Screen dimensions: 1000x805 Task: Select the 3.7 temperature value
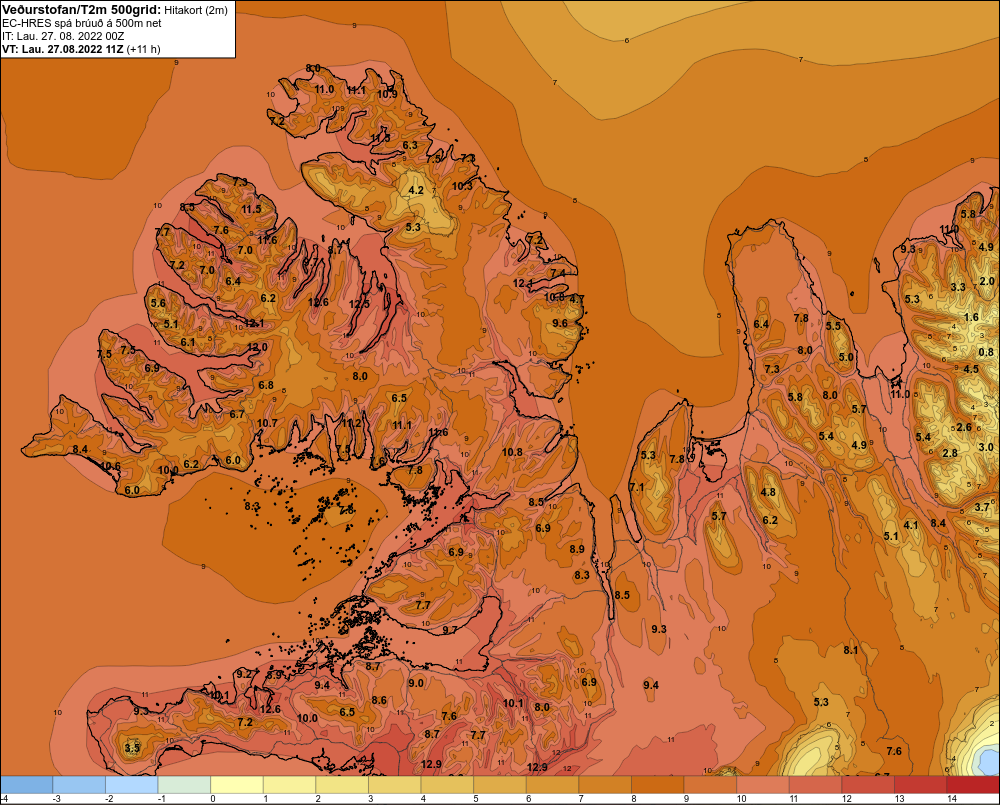click(982, 507)
